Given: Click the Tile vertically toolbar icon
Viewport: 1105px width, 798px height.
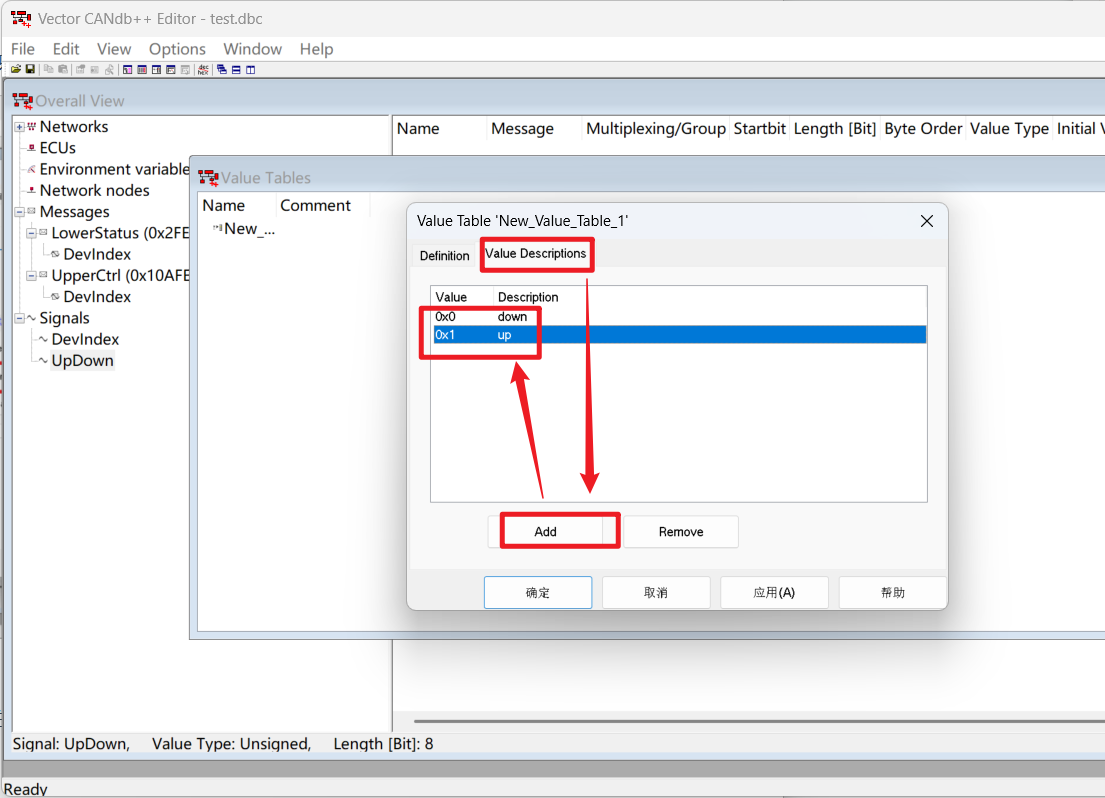Looking at the screenshot, I should click(x=251, y=69).
